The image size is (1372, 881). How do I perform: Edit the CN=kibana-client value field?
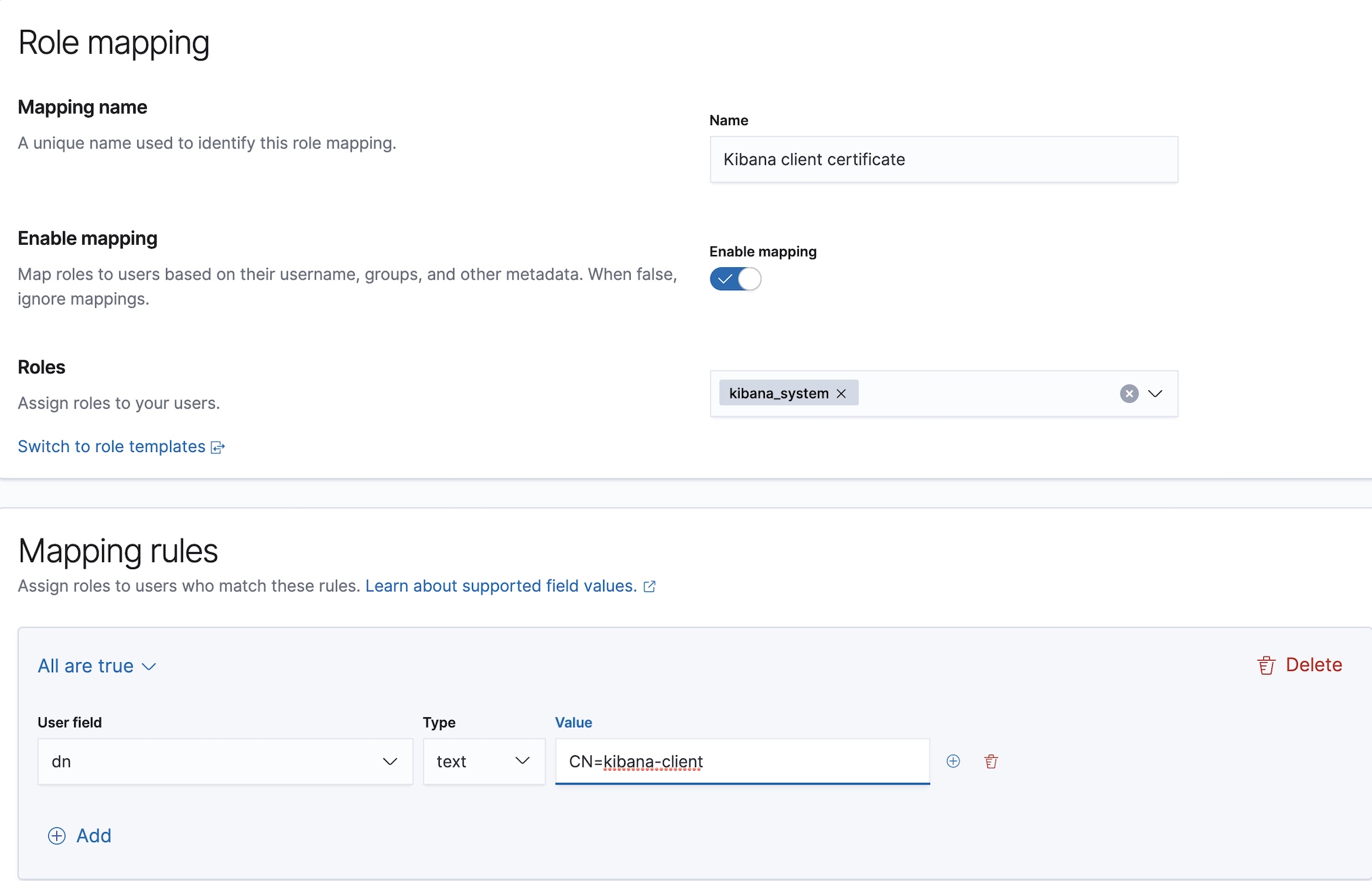pyautogui.click(x=742, y=761)
